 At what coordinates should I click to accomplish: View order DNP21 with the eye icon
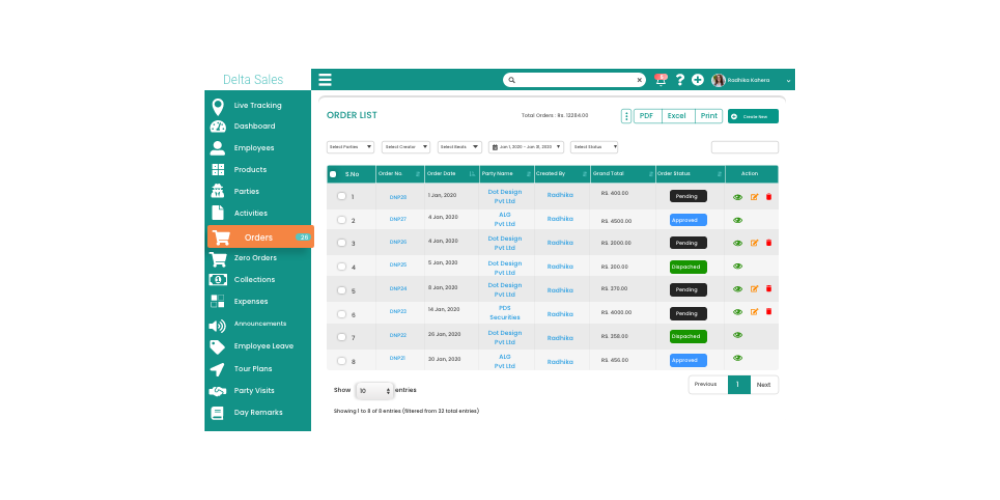click(738, 358)
